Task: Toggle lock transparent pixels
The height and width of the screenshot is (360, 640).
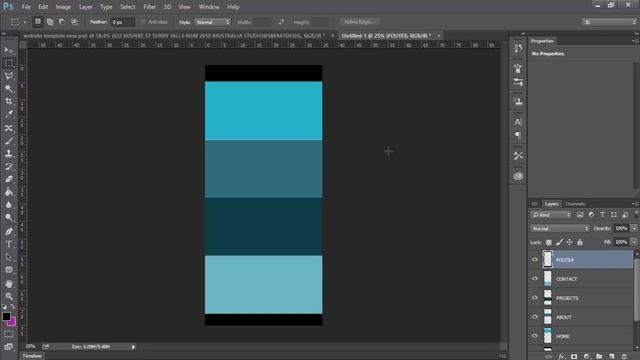Action: 549,242
